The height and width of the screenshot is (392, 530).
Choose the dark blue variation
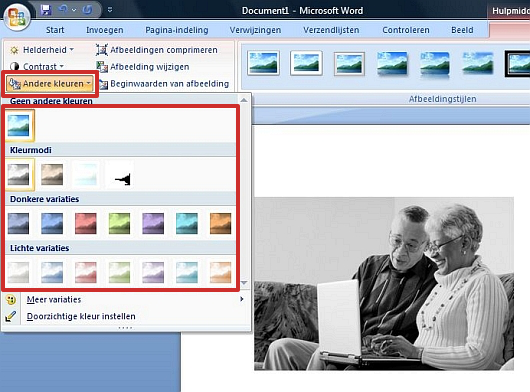52,223
